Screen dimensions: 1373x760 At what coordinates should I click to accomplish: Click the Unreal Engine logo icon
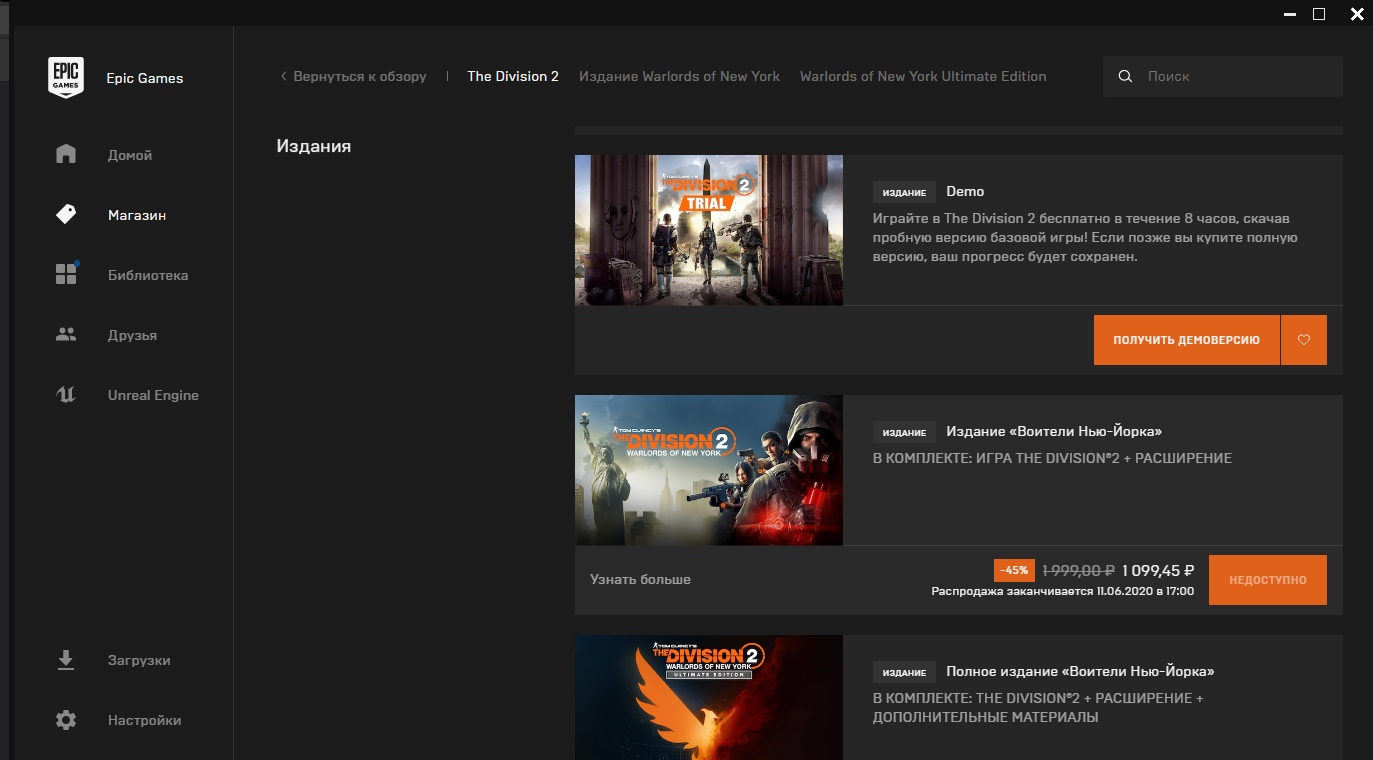pyautogui.click(x=66, y=395)
